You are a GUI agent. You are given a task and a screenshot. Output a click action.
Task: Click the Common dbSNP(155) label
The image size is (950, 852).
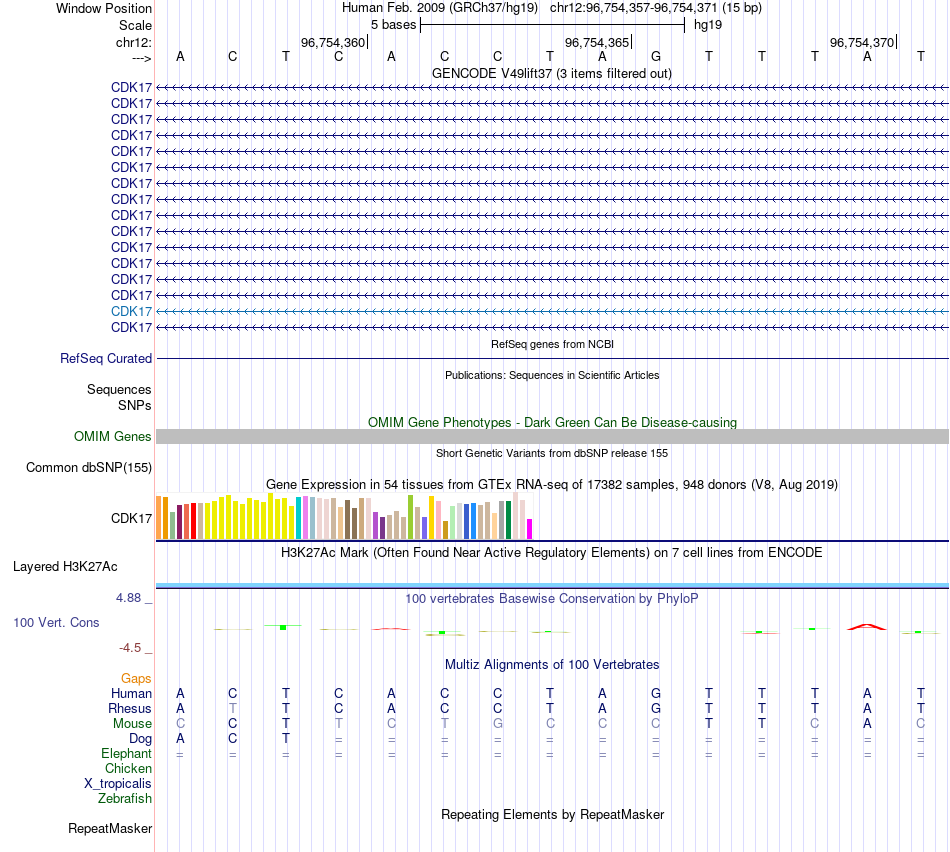[x=88, y=468]
